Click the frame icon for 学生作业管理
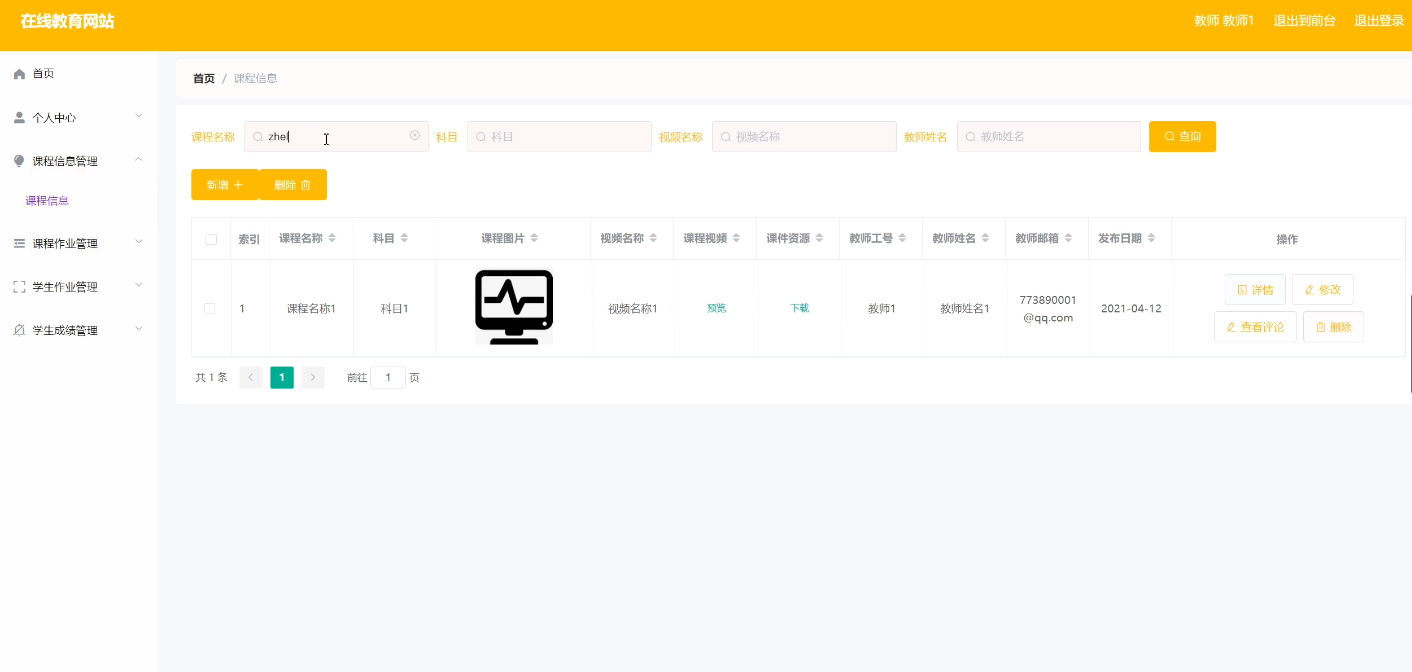The width and height of the screenshot is (1412, 672). point(19,287)
